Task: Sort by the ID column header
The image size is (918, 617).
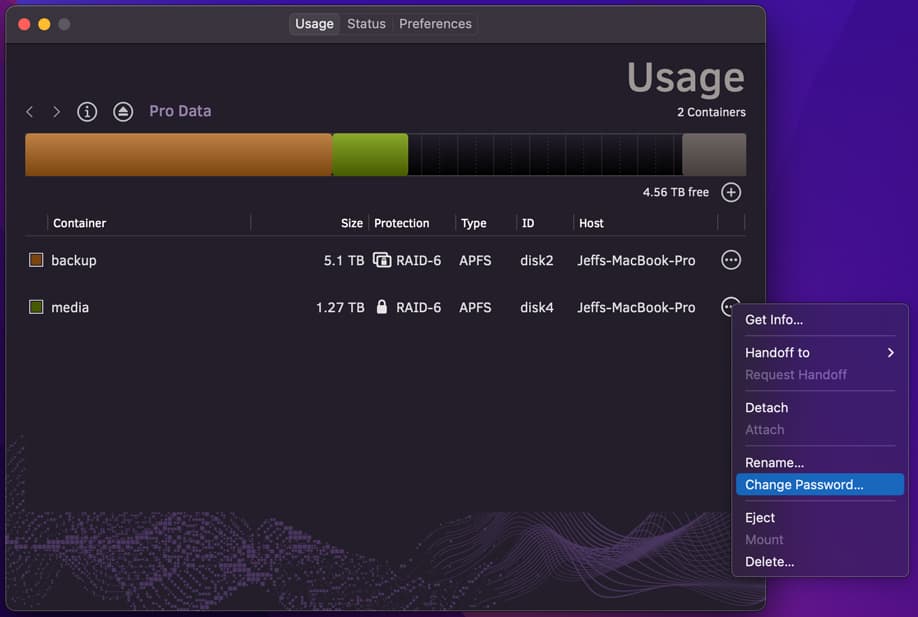Action: [x=528, y=223]
